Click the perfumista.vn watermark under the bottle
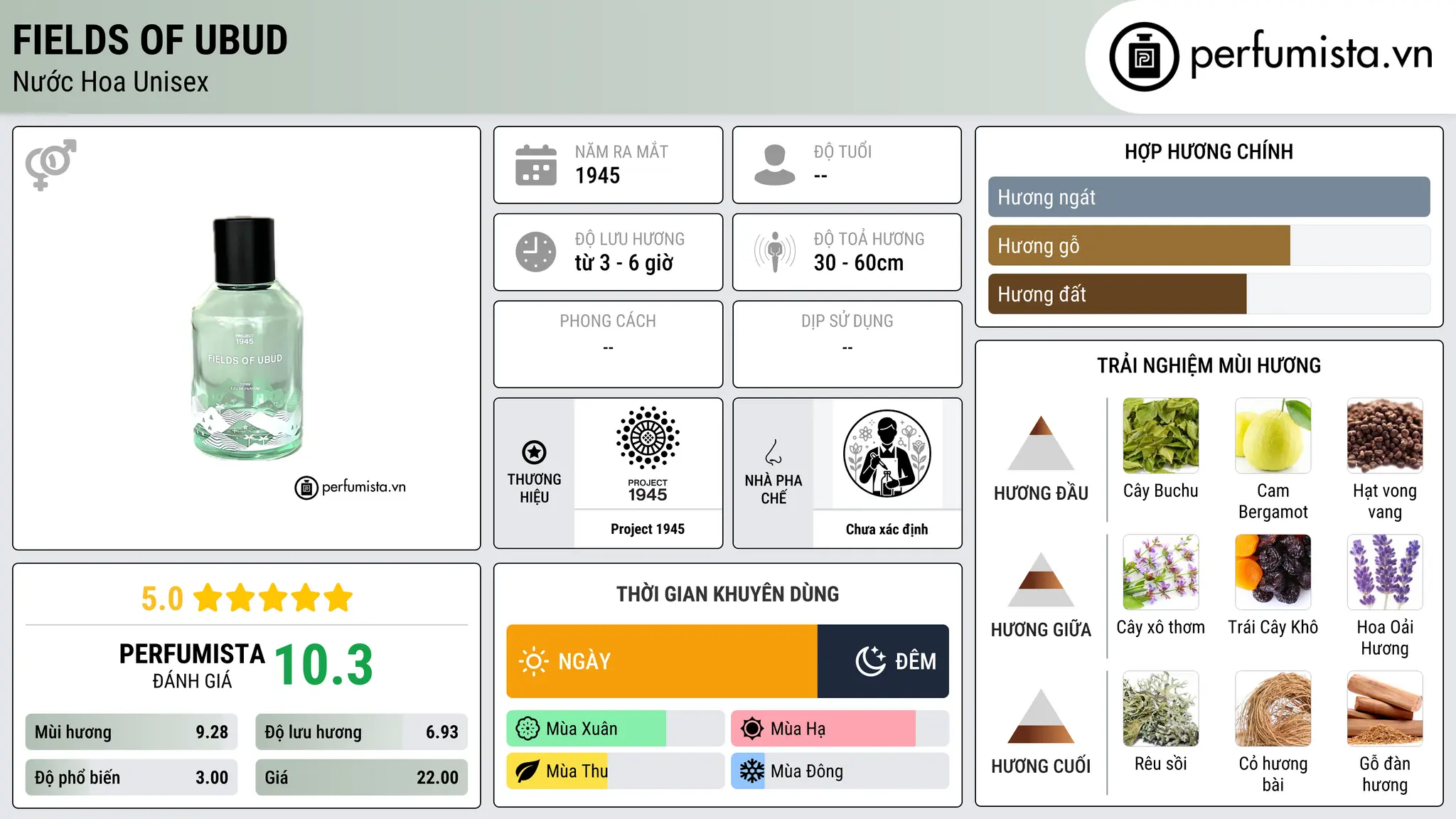The width and height of the screenshot is (1456, 819). pyautogui.click(x=350, y=487)
